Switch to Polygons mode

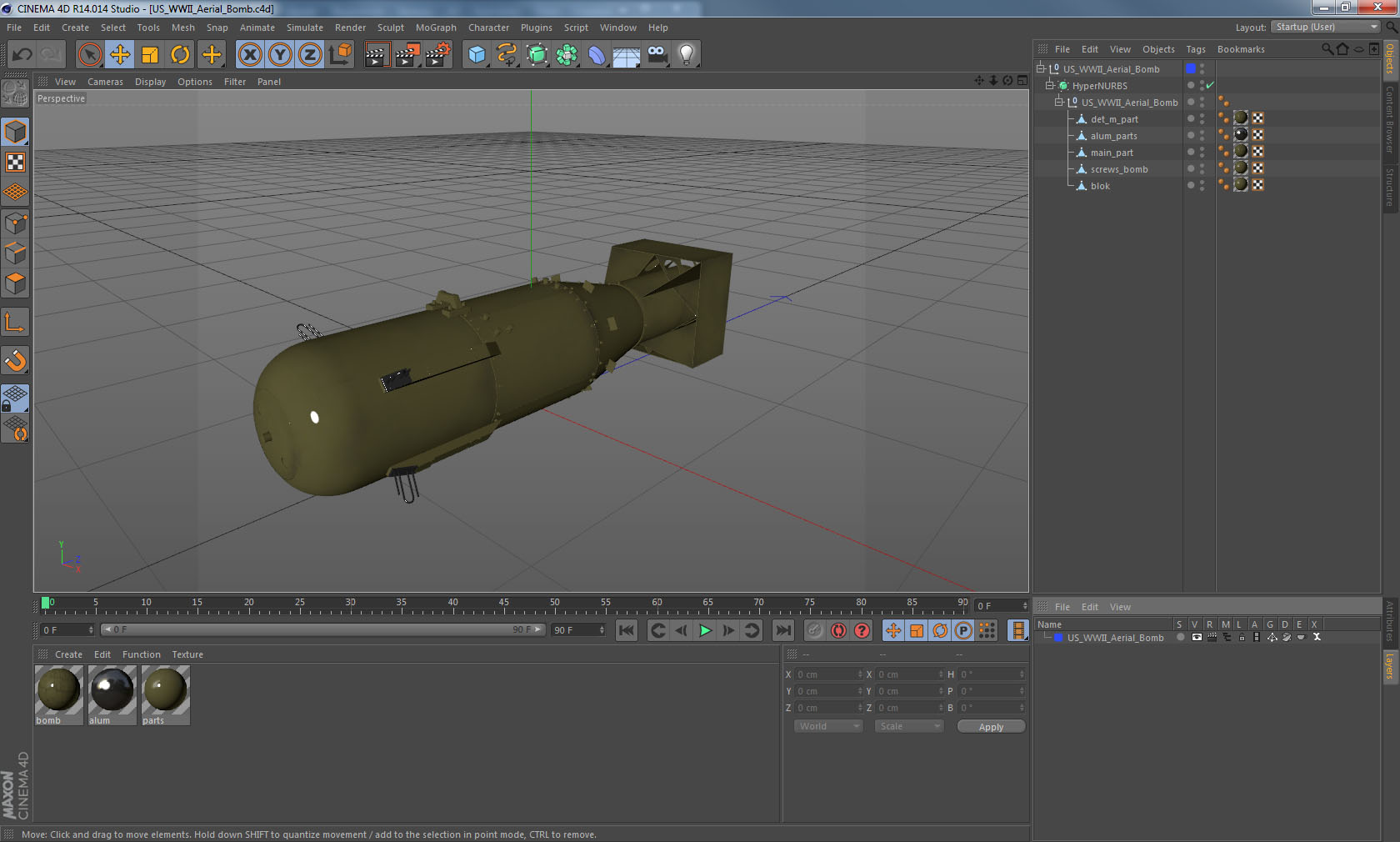point(15,283)
